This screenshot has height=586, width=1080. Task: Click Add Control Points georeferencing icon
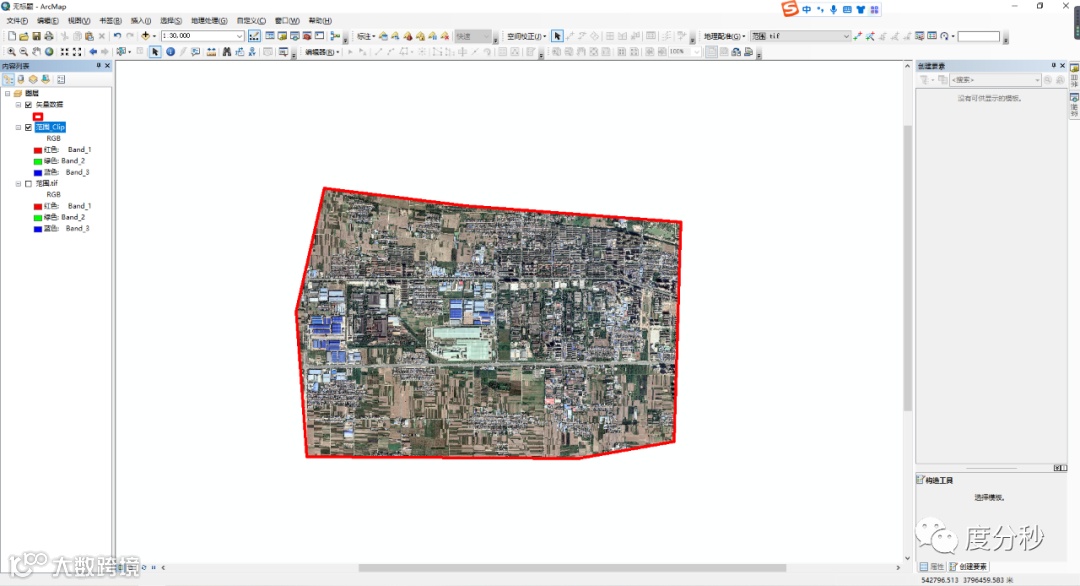pos(858,36)
